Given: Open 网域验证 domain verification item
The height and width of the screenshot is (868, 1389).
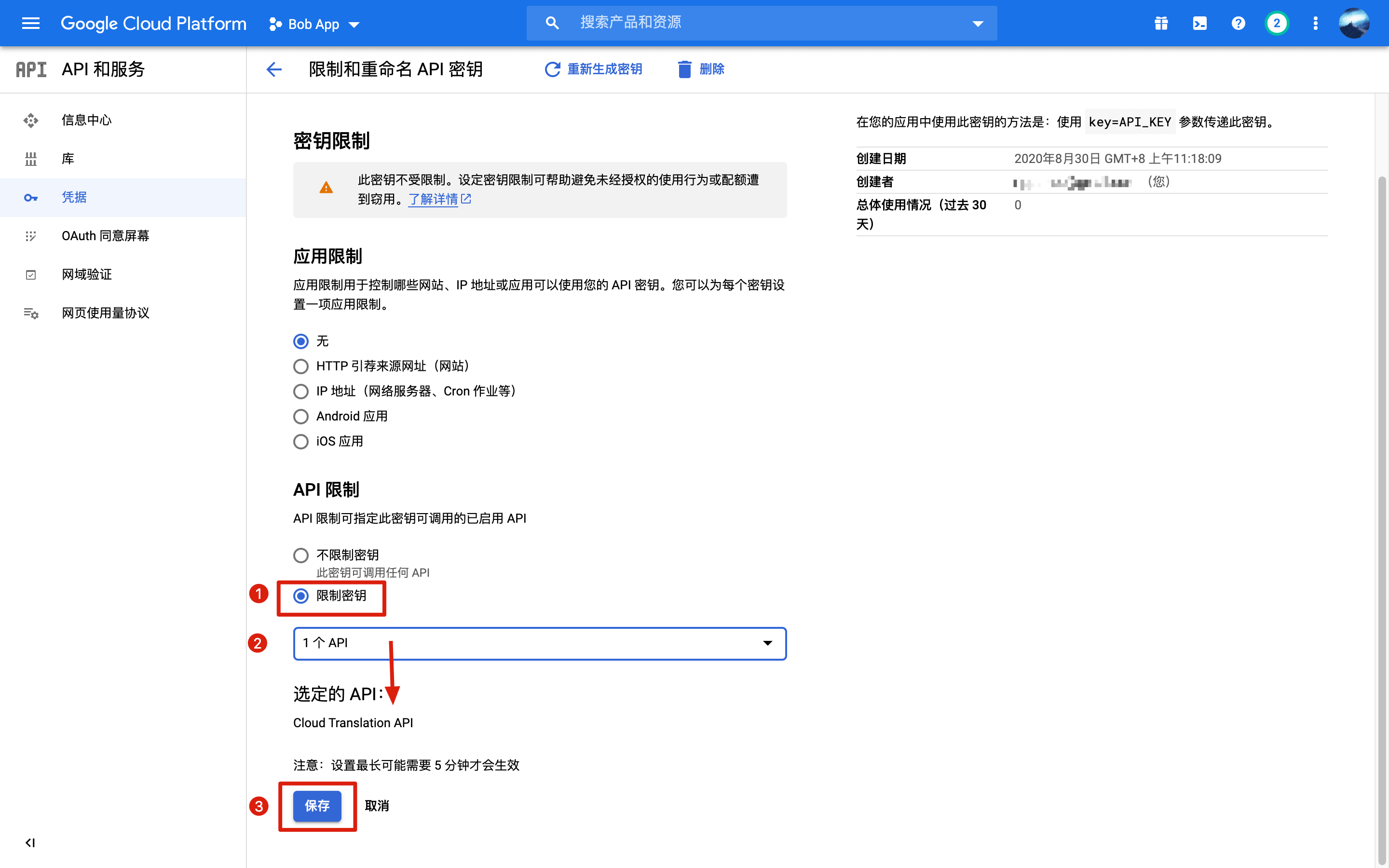Looking at the screenshot, I should click(123, 274).
